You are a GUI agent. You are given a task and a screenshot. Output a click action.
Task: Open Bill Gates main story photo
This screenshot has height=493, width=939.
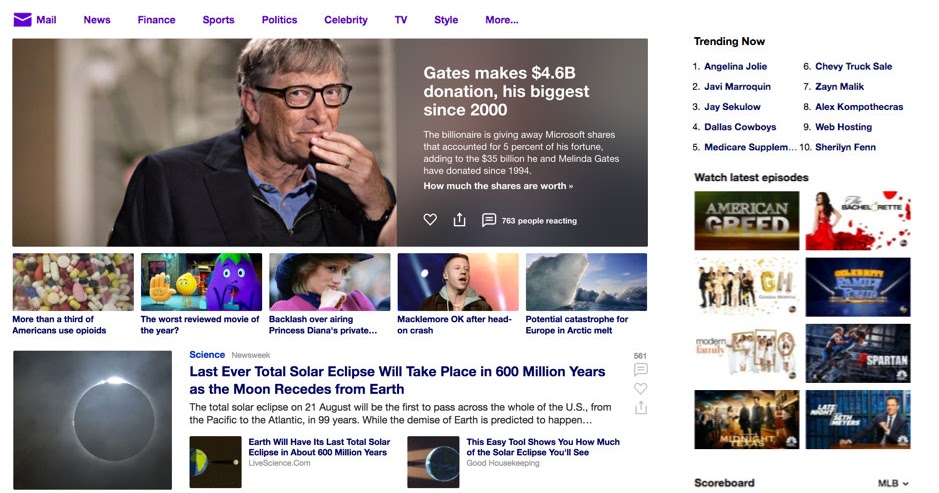(x=204, y=143)
